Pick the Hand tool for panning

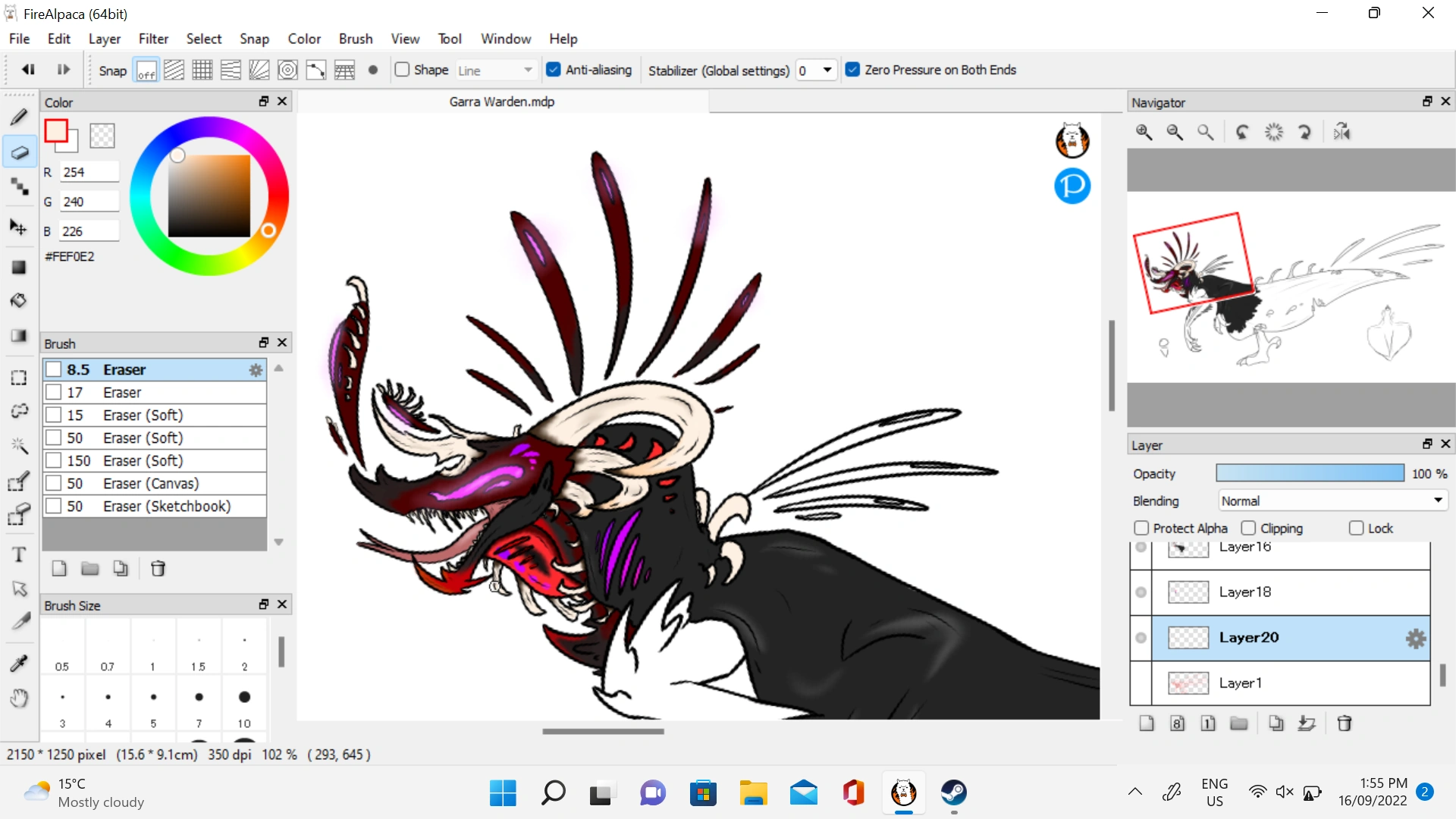(19, 698)
